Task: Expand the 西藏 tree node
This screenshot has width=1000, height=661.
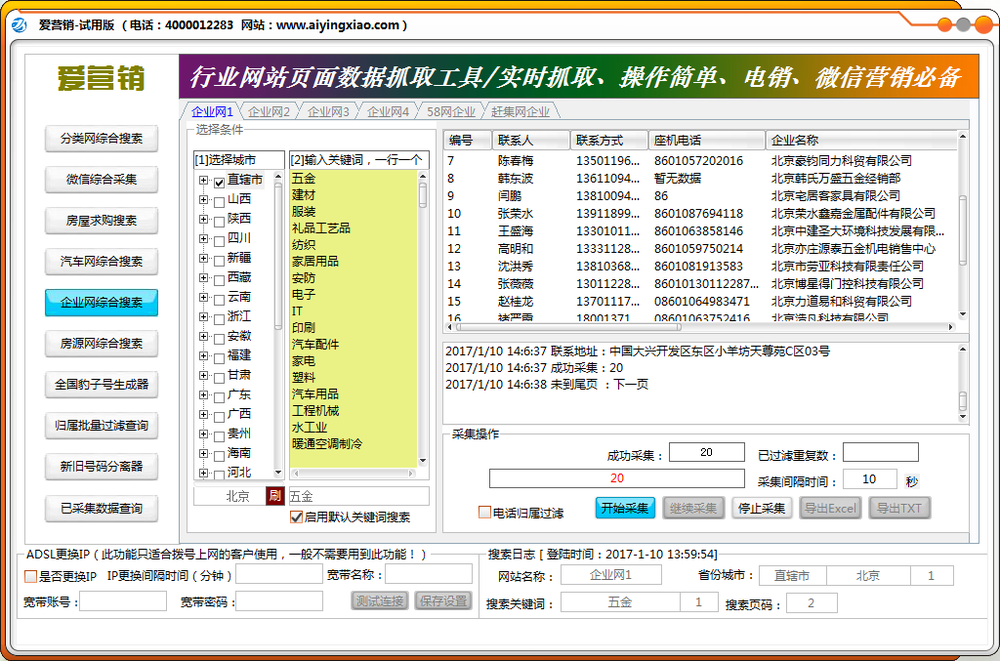Action: tap(203, 278)
